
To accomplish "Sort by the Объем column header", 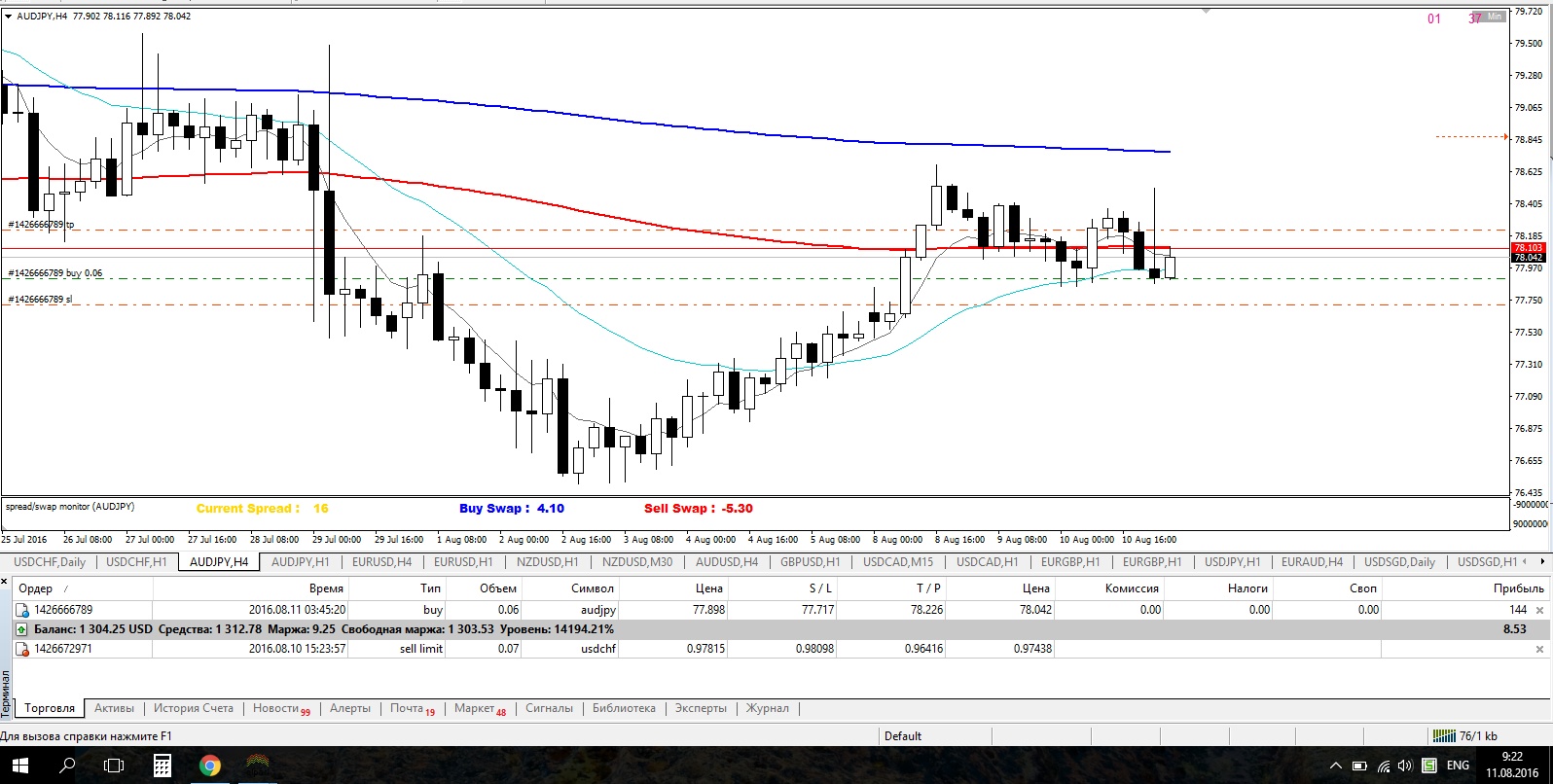I will [x=483, y=588].
